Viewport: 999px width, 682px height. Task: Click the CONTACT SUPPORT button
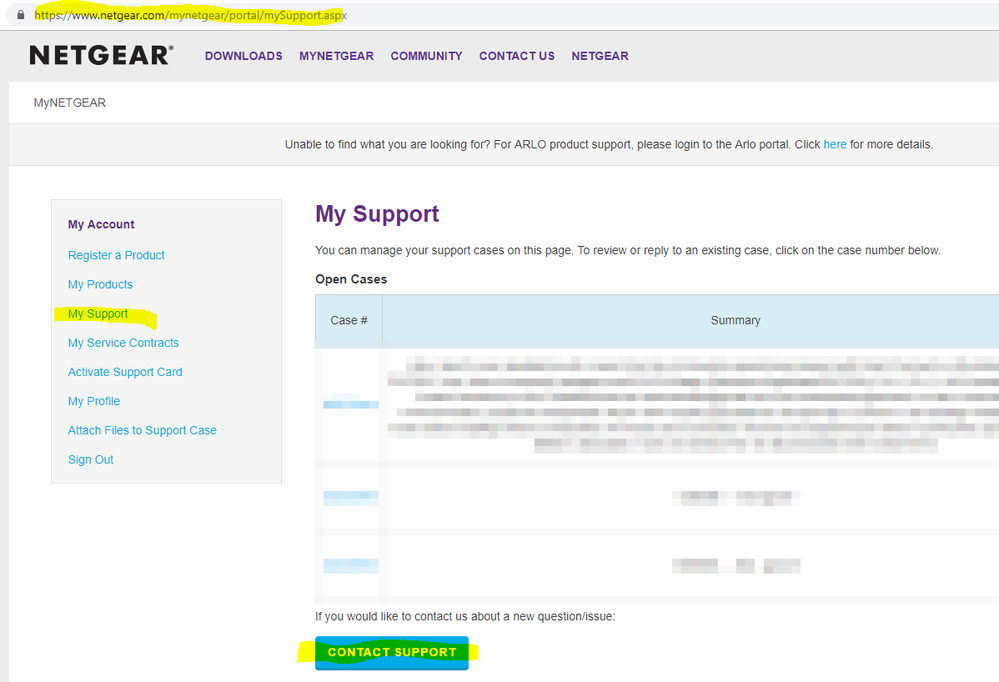point(392,653)
